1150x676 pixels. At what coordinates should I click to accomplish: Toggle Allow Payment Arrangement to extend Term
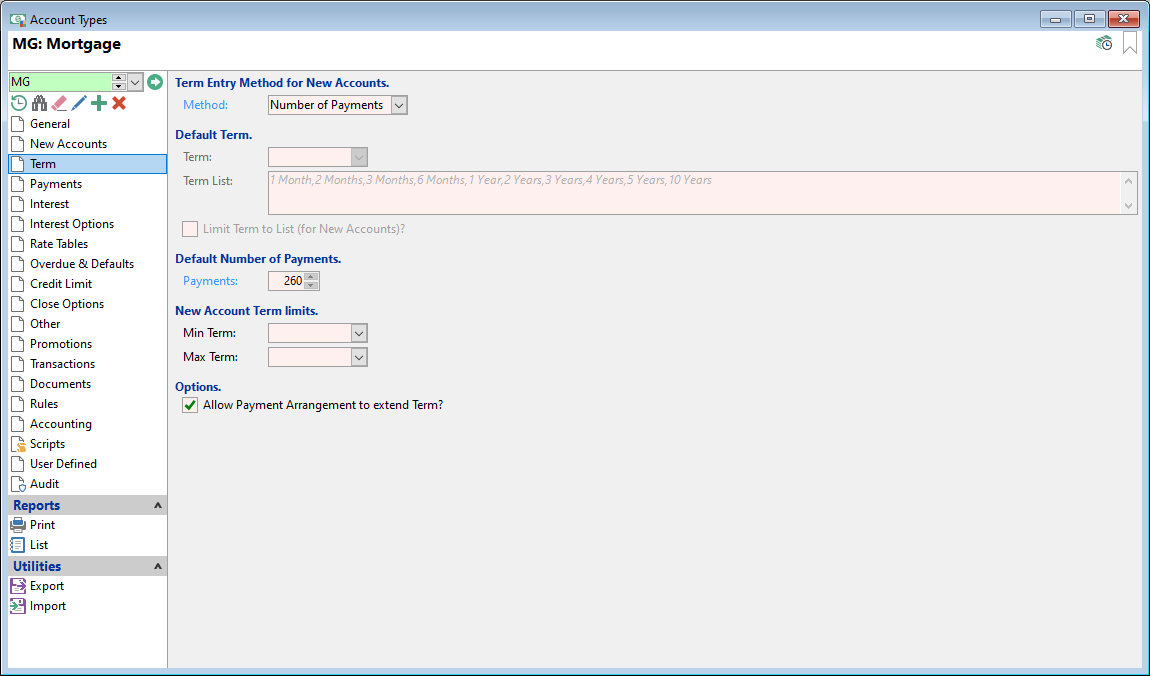click(x=190, y=405)
